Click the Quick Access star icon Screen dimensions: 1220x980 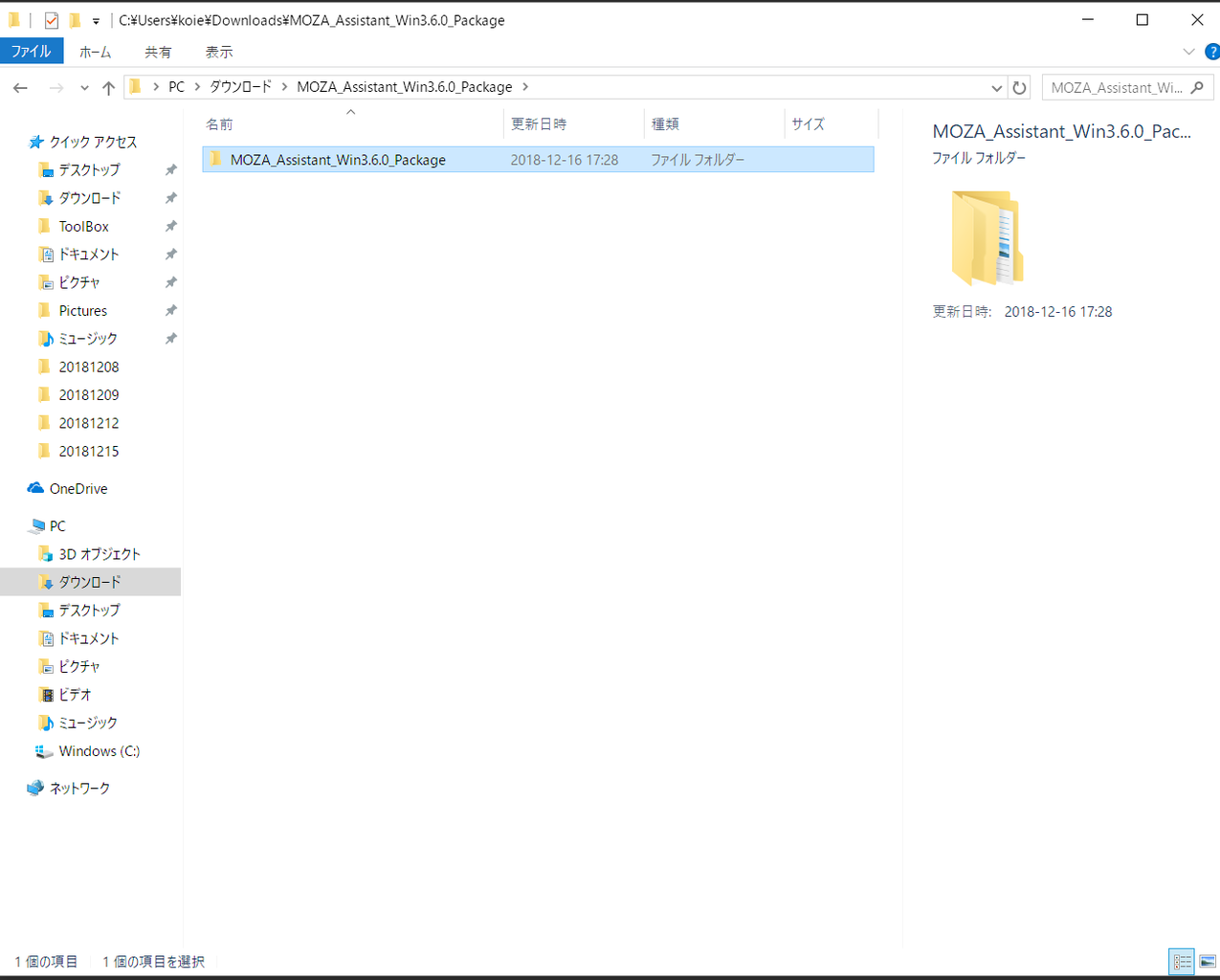pos(36,142)
